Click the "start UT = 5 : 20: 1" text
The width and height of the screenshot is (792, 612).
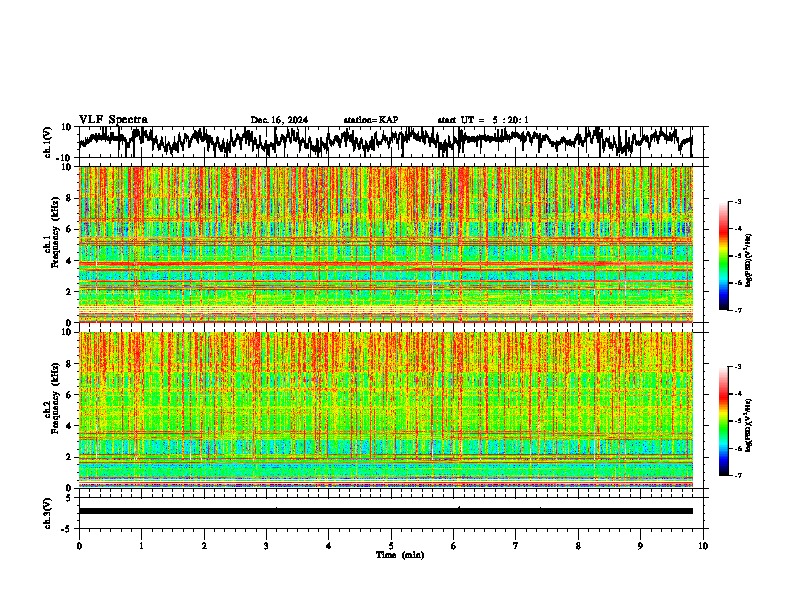click(483, 120)
